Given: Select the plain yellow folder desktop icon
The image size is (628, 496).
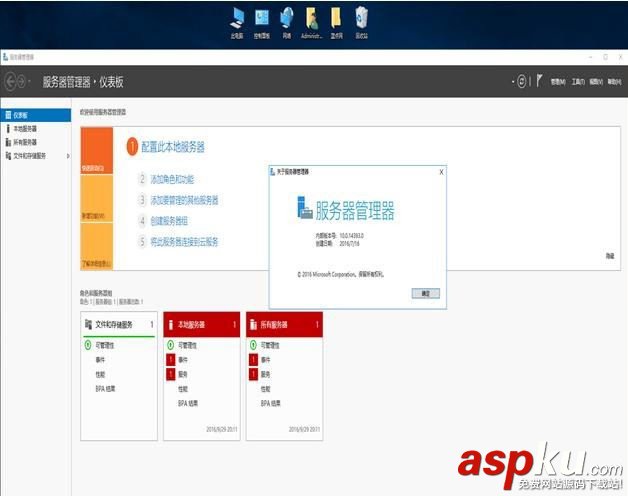Looking at the screenshot, I should (336, 23).
